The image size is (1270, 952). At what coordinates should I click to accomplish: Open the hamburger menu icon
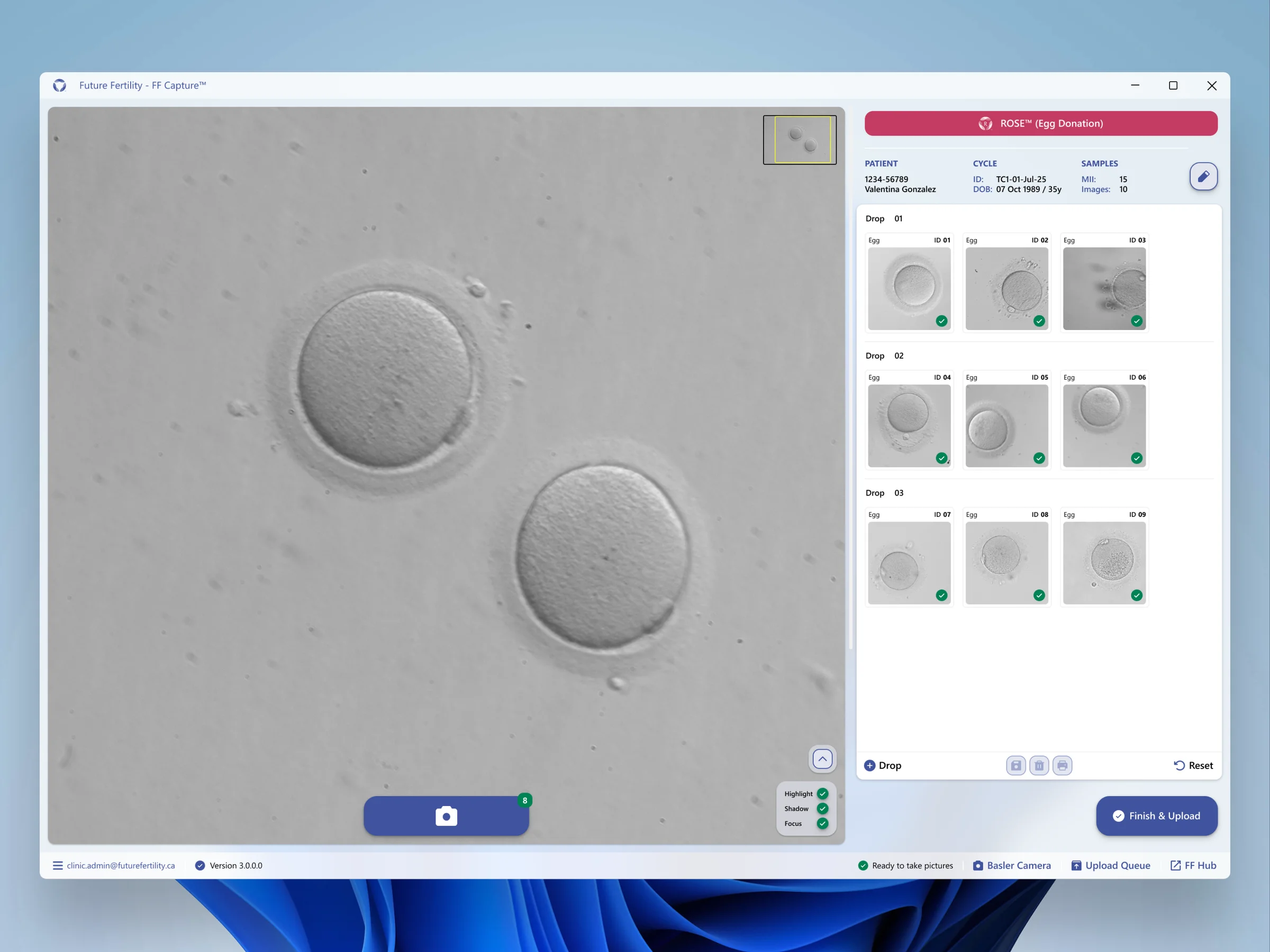(57, 865)
